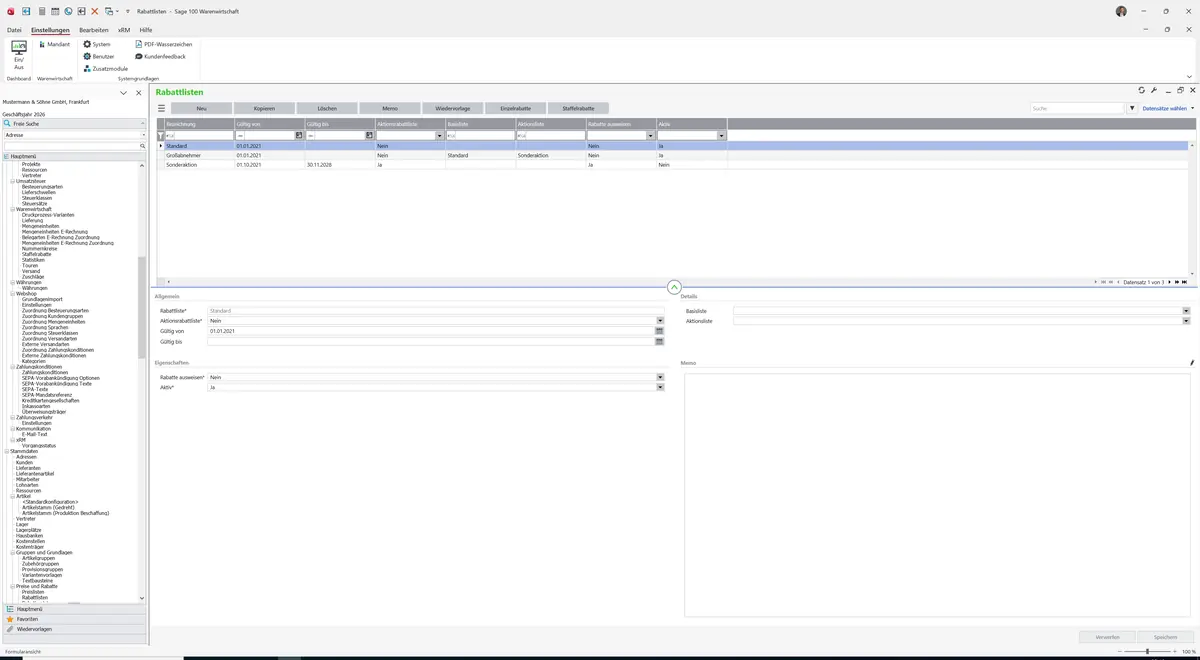
Task: Open Aktionsrabattliste dropdown in Allgemein
Action: click(660, 321)
